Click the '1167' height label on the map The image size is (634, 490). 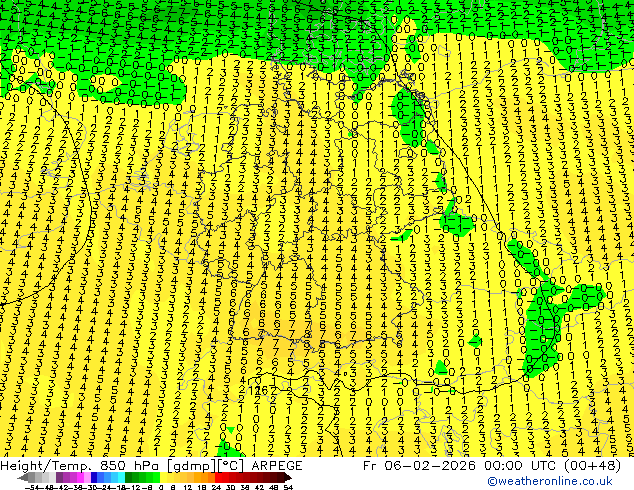point(258,391)
